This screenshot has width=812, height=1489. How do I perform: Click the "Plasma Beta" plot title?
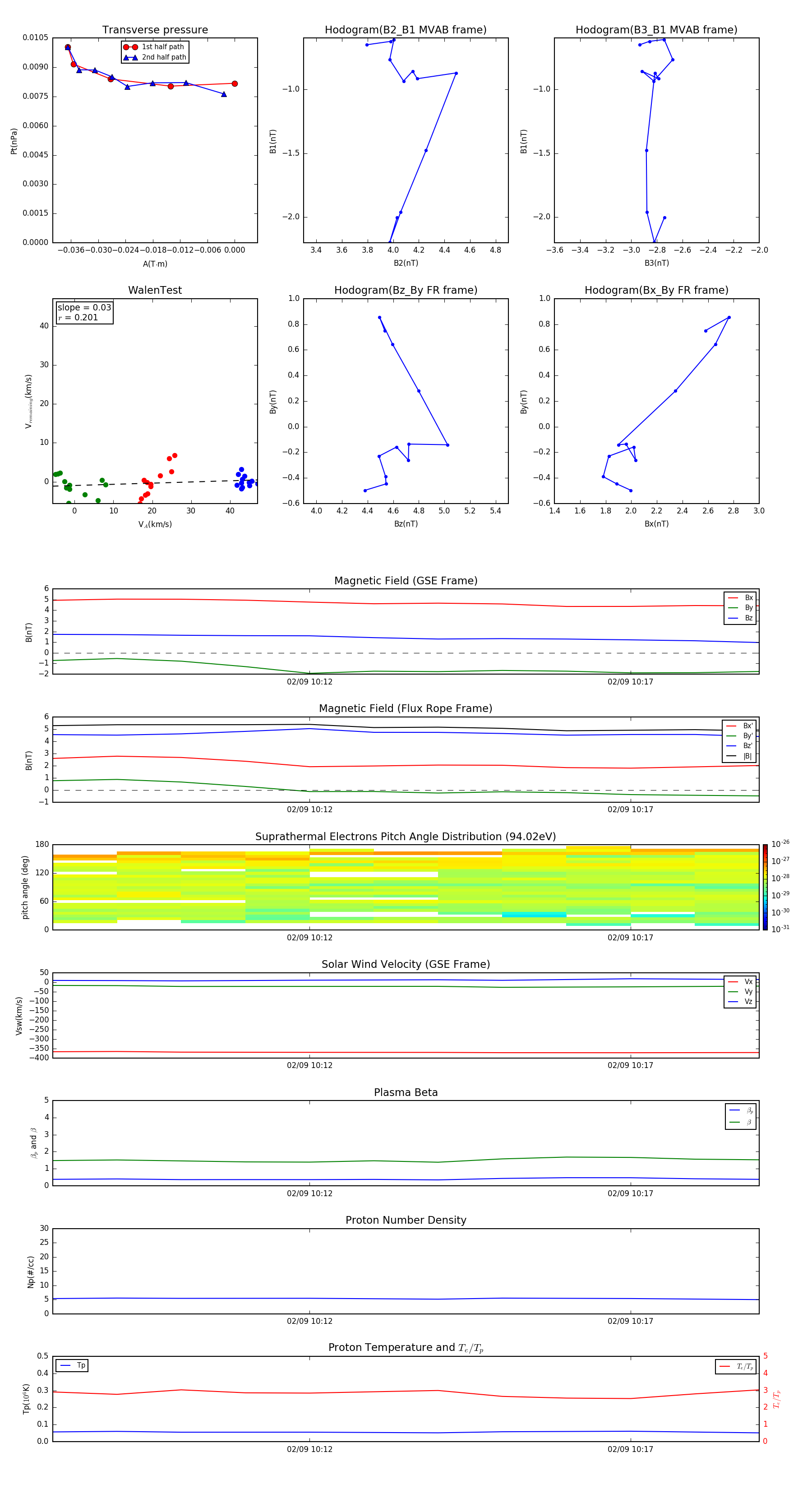click(x=406, y=1092)
